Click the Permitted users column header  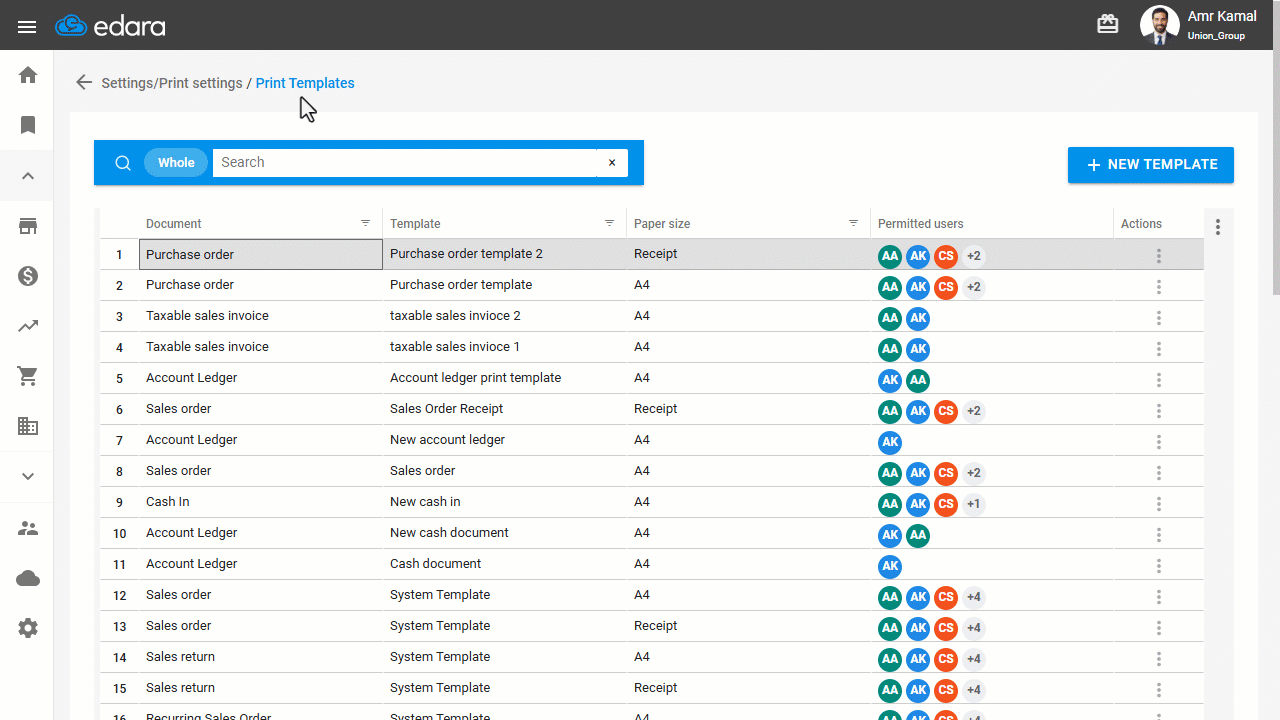coord(921,224)
